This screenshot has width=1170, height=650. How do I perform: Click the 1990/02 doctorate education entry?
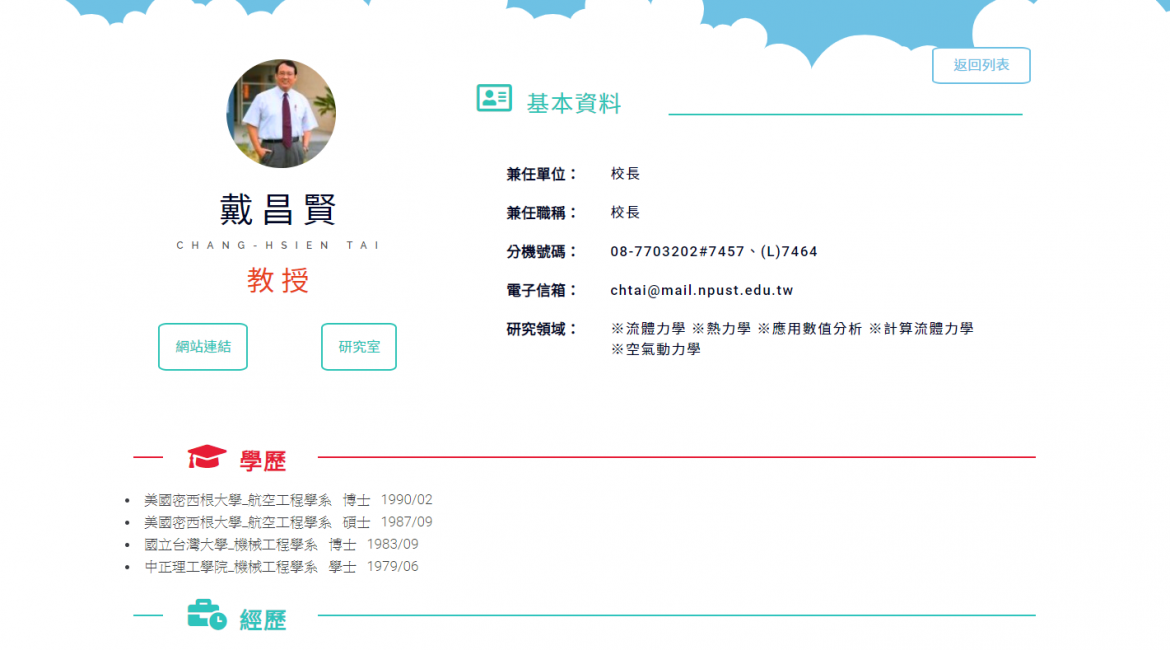[288, 500]
